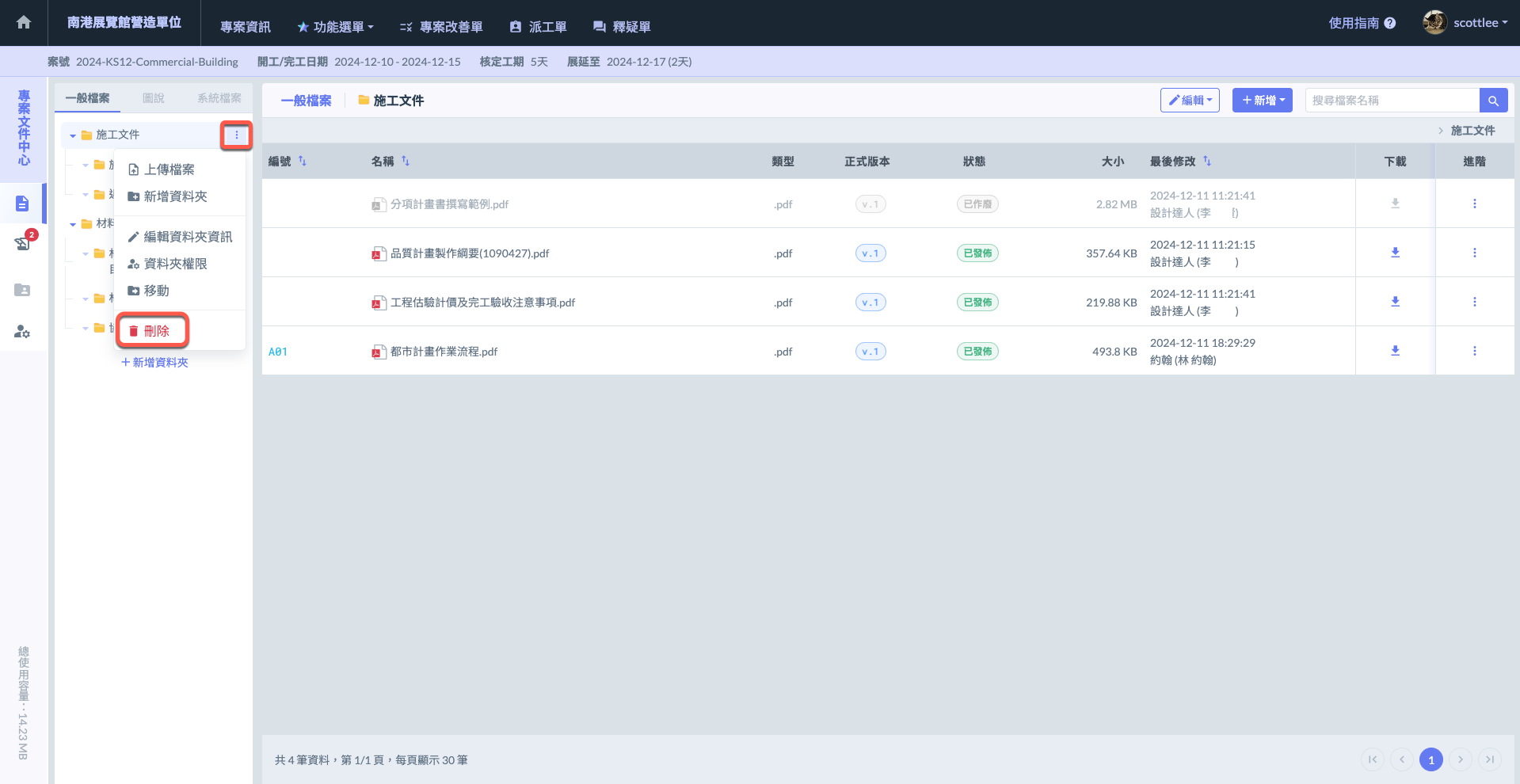Click the 搜尋檔案名稱 search field
1520x784 pixels.
(x=1391, y=101)
